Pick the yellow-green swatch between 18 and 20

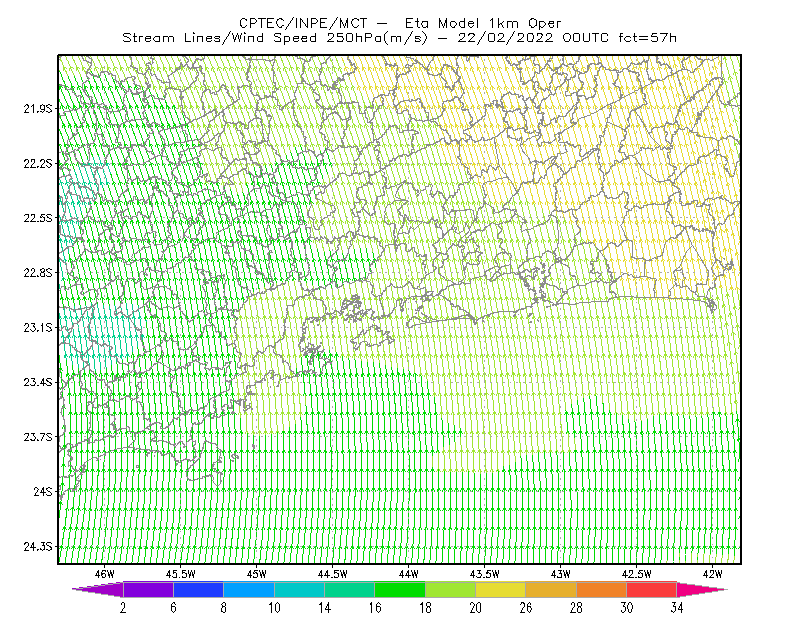451,589
